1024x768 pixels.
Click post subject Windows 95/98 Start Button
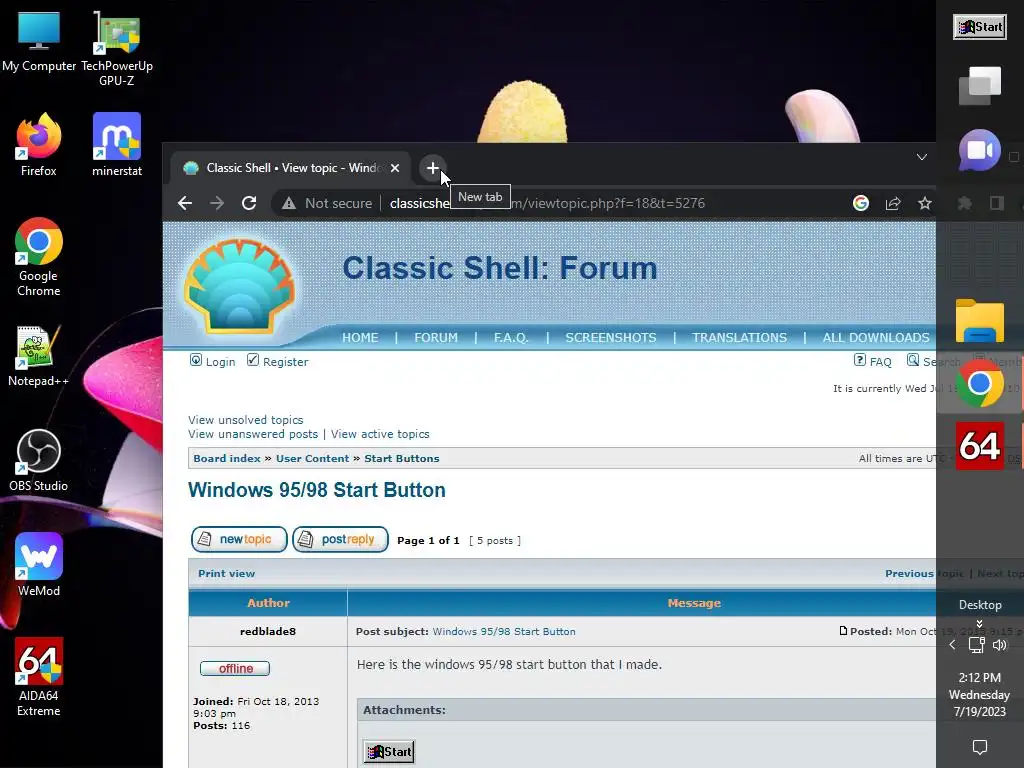click(504, 632)
